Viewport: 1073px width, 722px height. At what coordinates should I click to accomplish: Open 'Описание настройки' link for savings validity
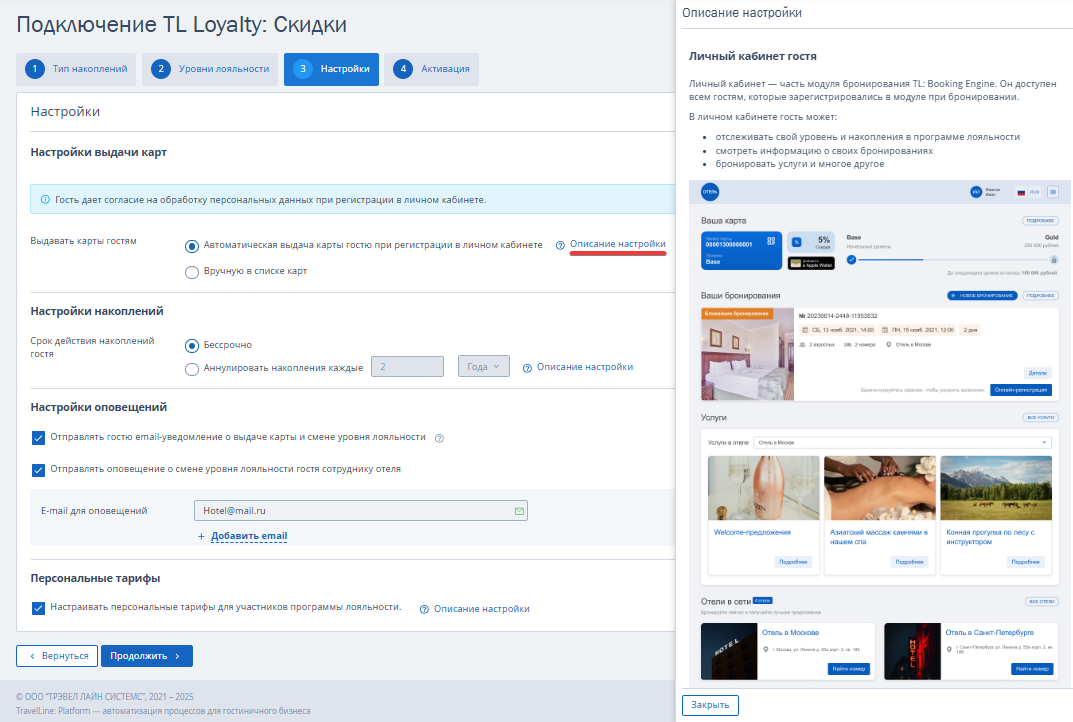pos(585,368)
